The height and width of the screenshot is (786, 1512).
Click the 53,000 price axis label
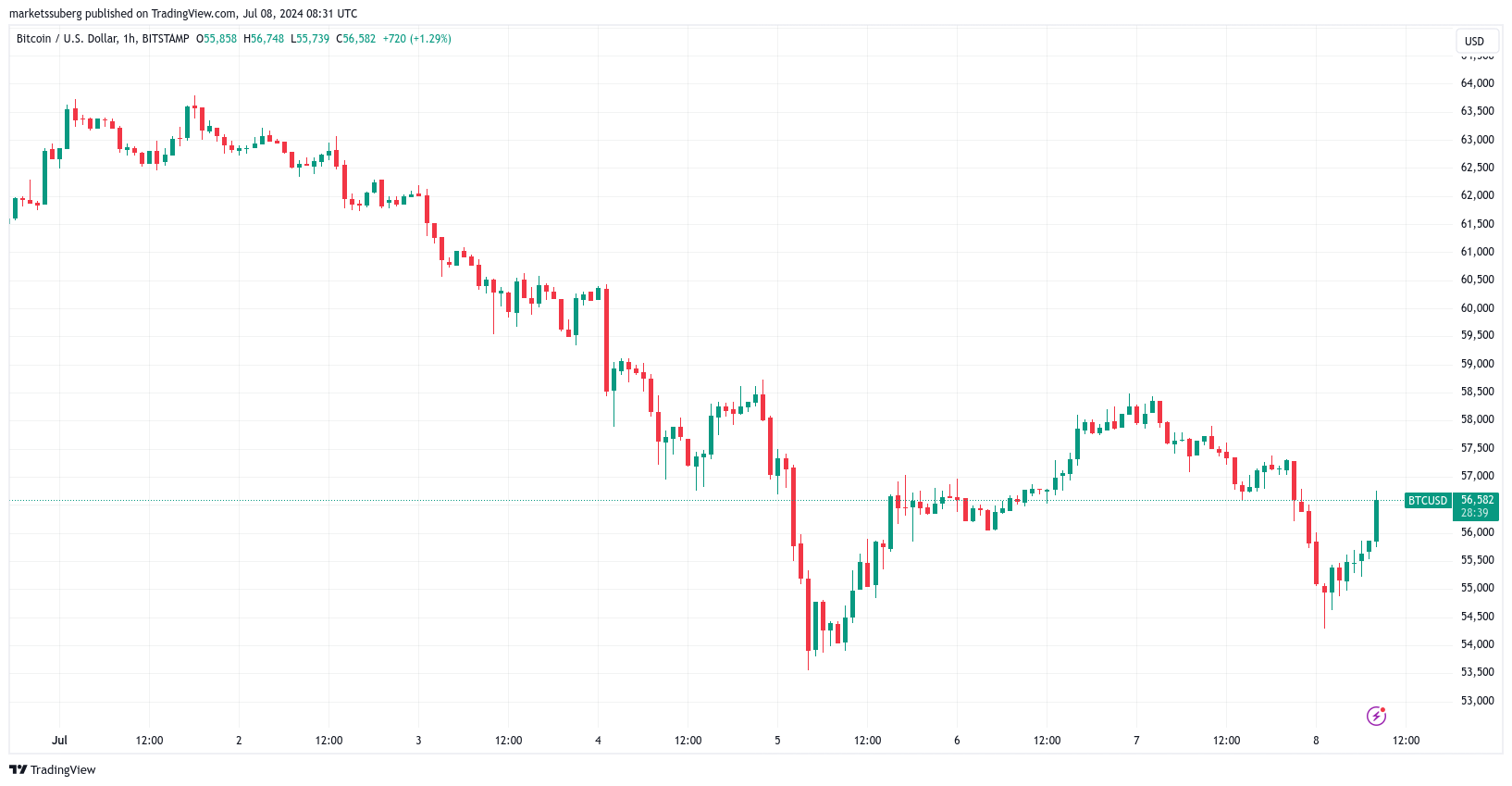[1477, 701]
